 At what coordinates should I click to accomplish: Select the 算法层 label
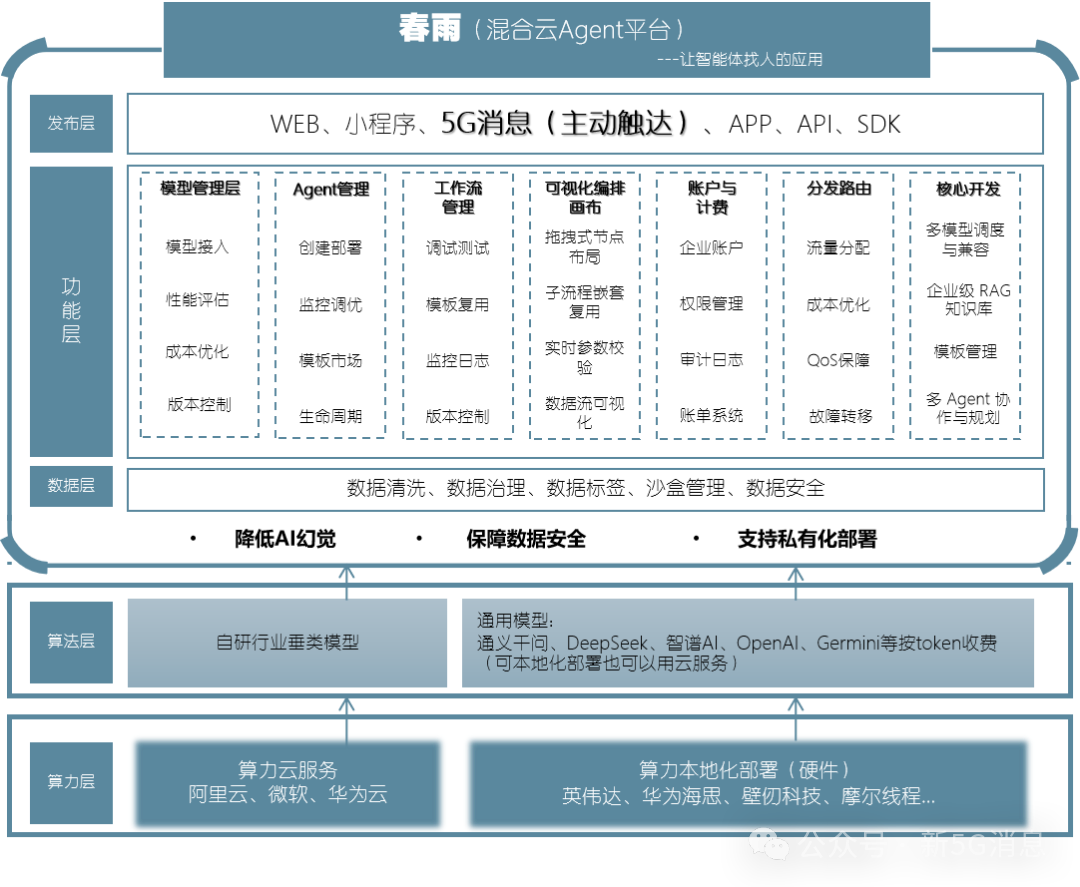pyautogui.click(x=71, y=641)
